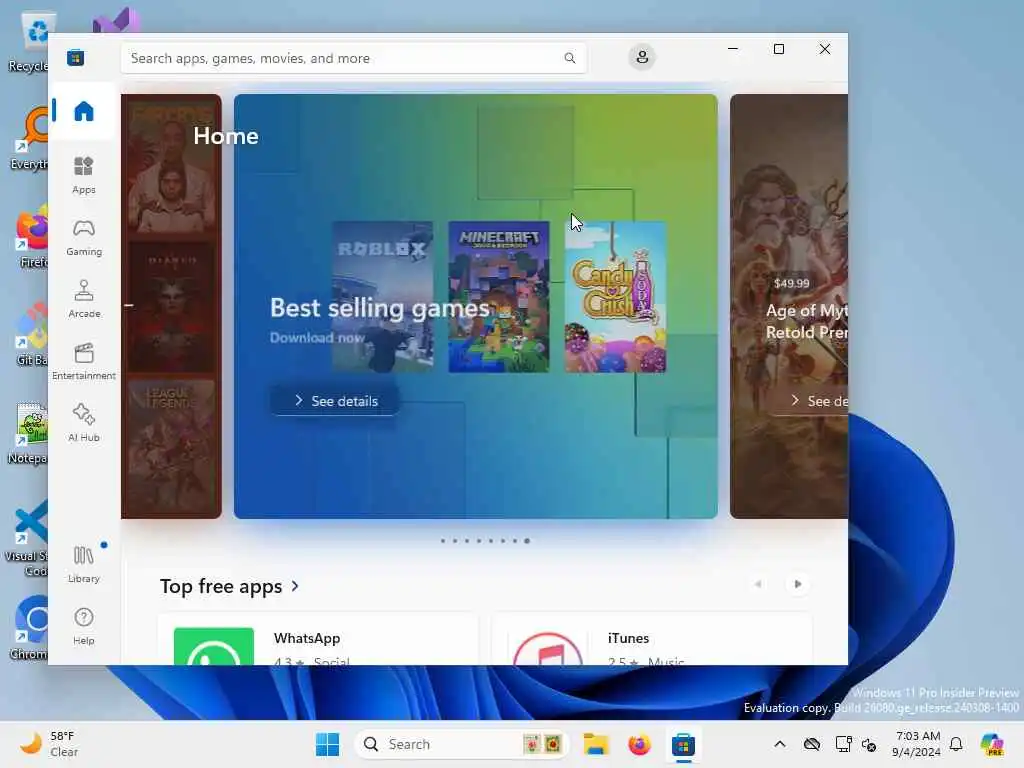This screenshot has width=1024, height=768.
Task: Open Firefox from the taskbar
Action: pos(639,744)
